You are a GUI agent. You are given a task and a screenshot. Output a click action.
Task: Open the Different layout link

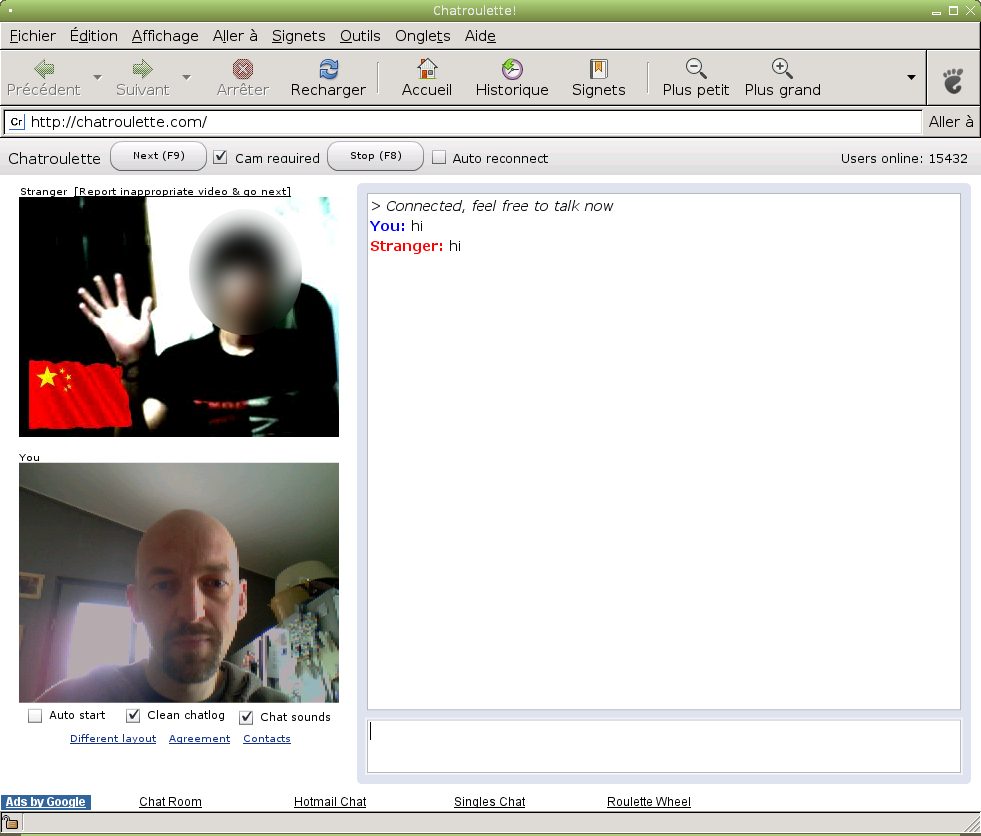point(113,738)
